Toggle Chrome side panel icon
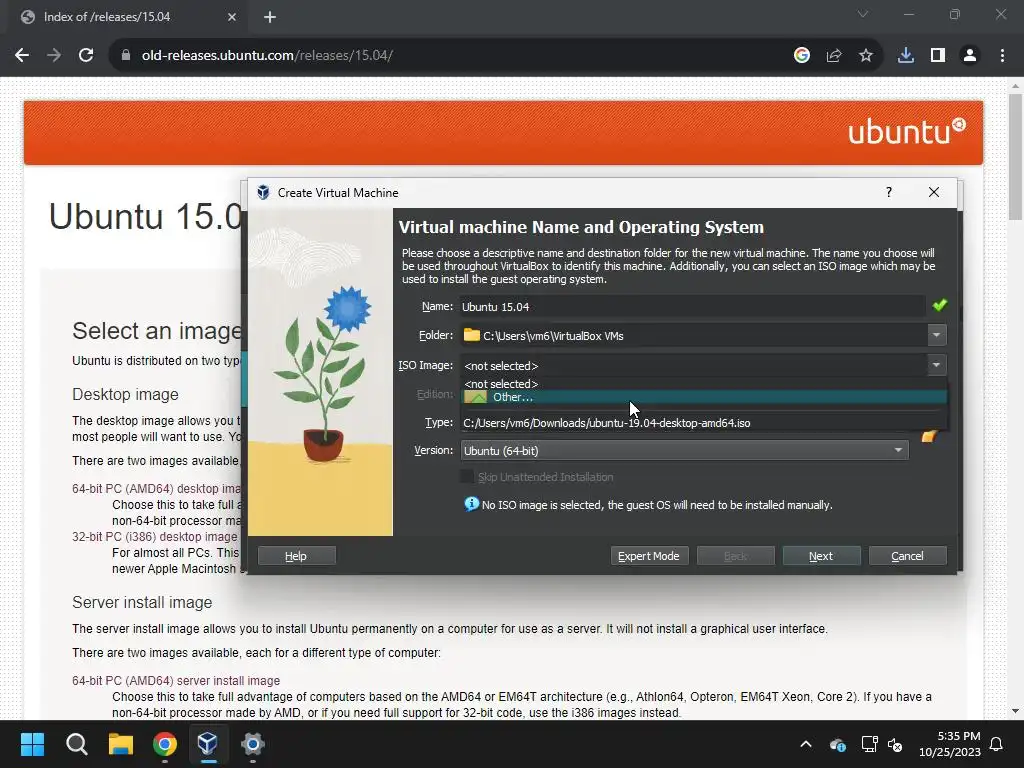 pos(938,56)
